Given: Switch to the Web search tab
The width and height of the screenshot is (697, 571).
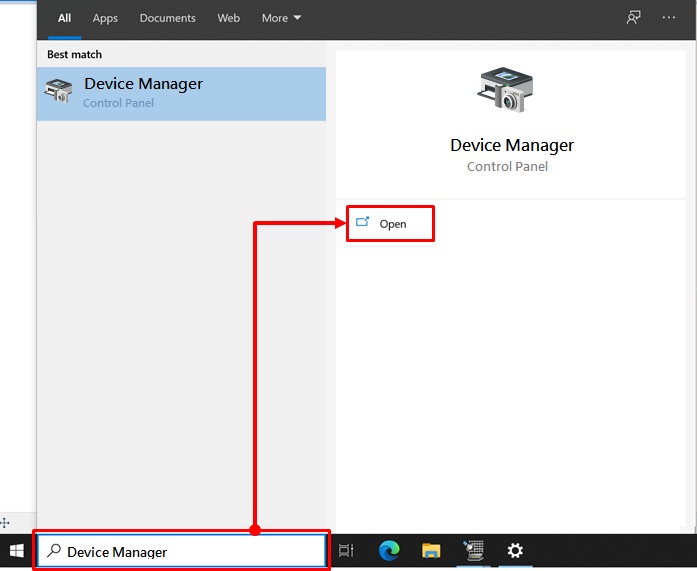Looking at the screenshot, I should [x=228, y=18].
